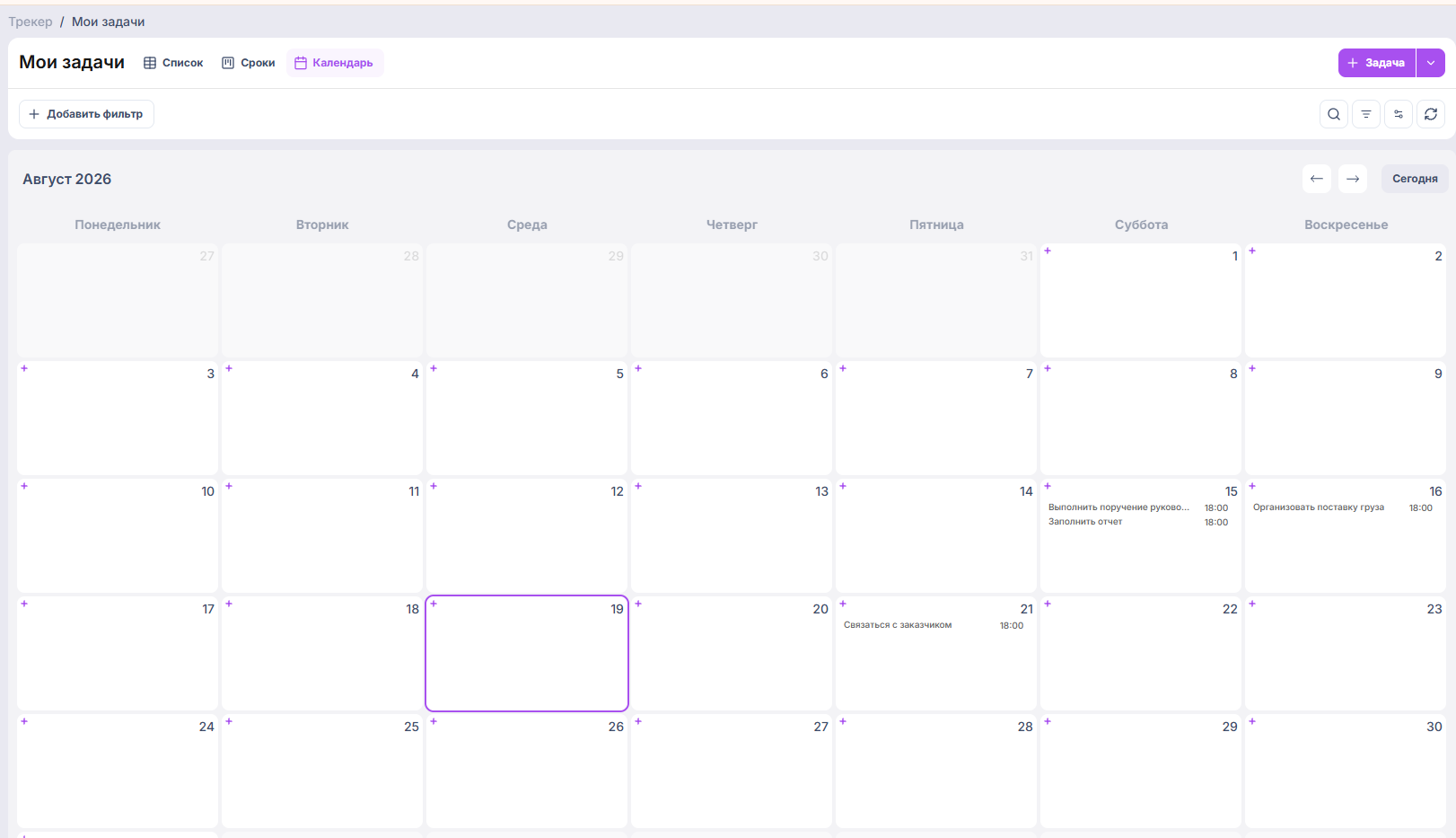Click plus icon on August 2 cell

[x=1252, y=251]
